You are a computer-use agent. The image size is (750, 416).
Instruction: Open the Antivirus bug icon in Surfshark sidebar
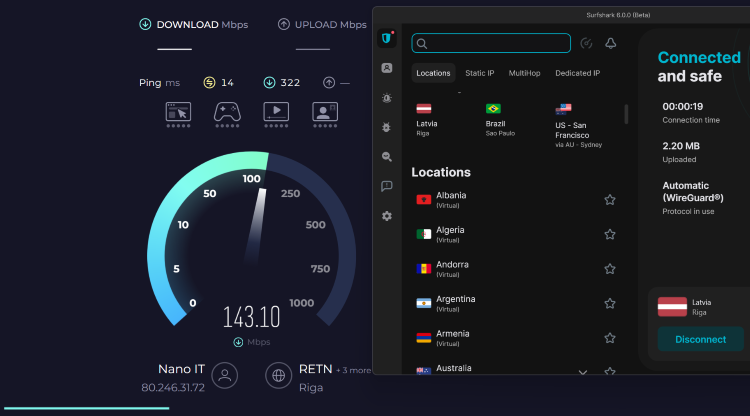pyautogui.click(x=386, y=127)
